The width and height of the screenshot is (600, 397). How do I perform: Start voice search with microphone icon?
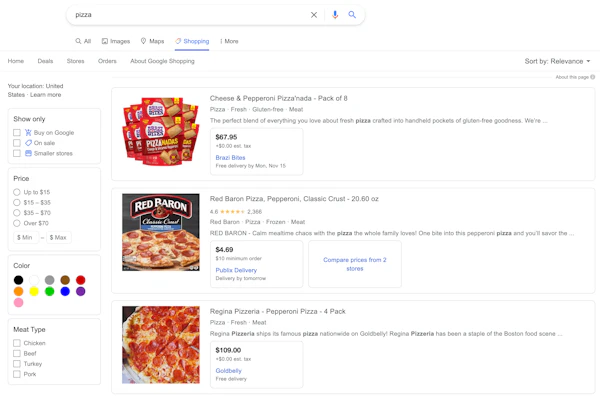[335, 15]
